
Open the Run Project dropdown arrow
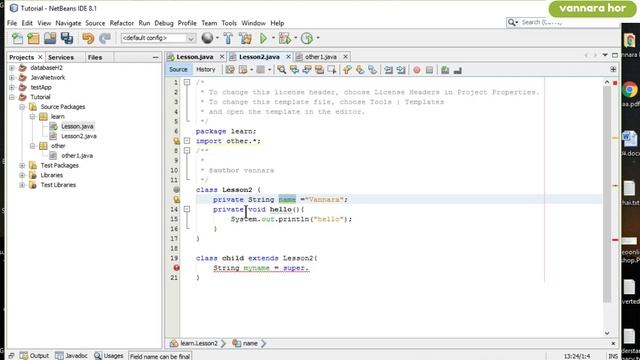273,38
